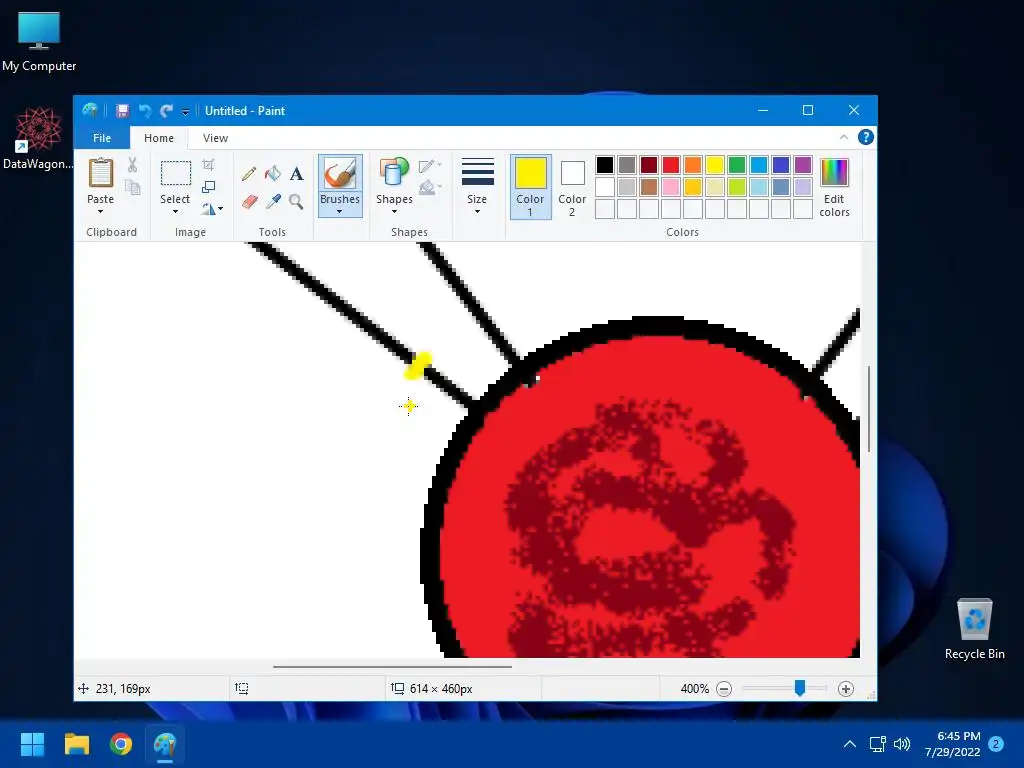Click the zoom in plus button
Screen dimensions: 1024x768
click(846, 689)
